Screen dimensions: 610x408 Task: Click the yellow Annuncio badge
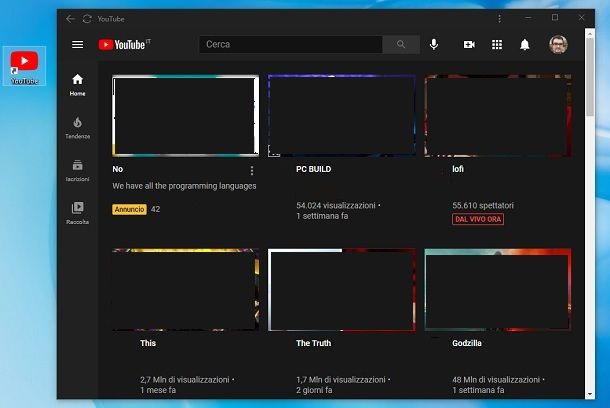point(130,209)
